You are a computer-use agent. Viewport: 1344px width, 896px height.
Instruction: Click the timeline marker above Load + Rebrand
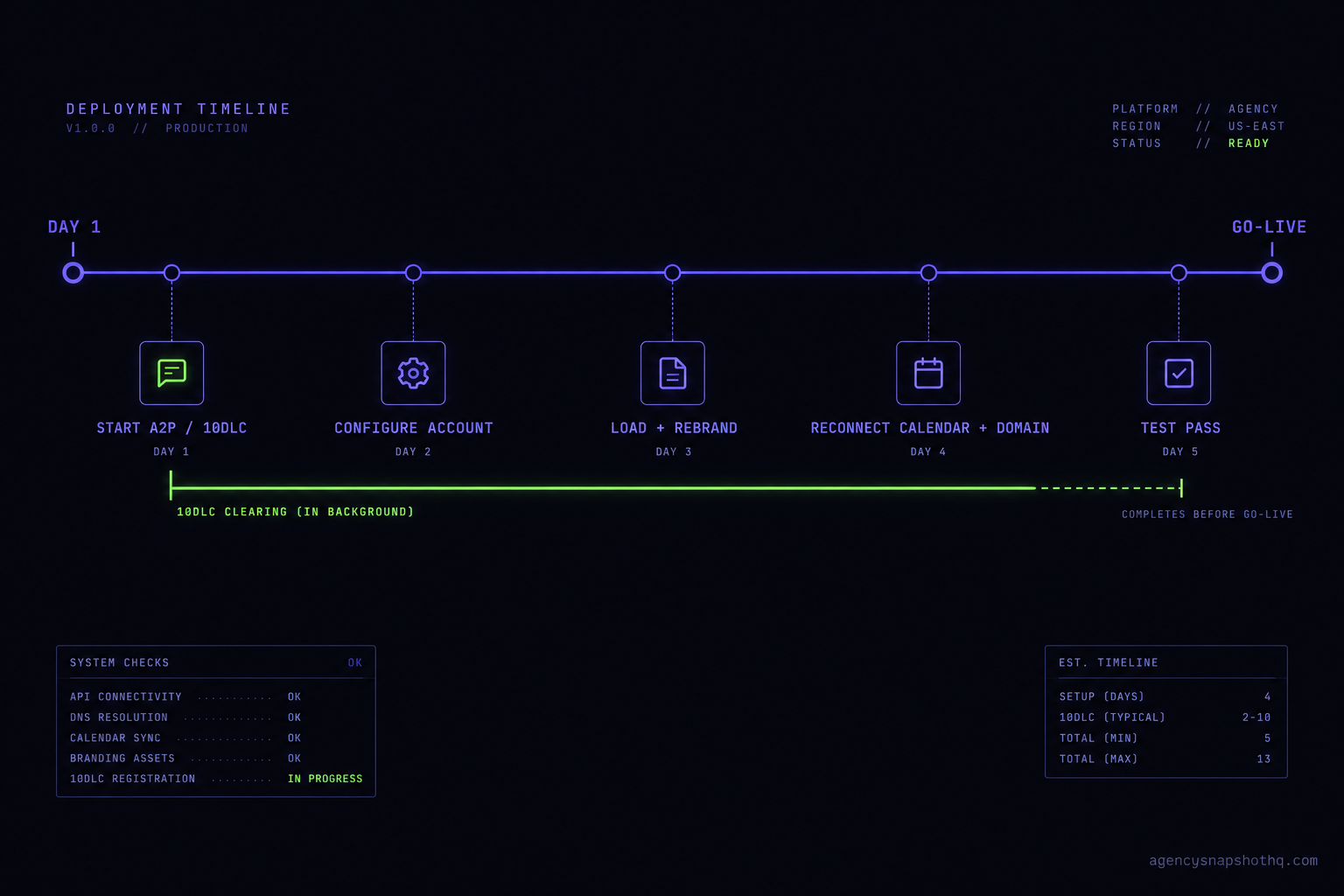[x=672, y=273]
